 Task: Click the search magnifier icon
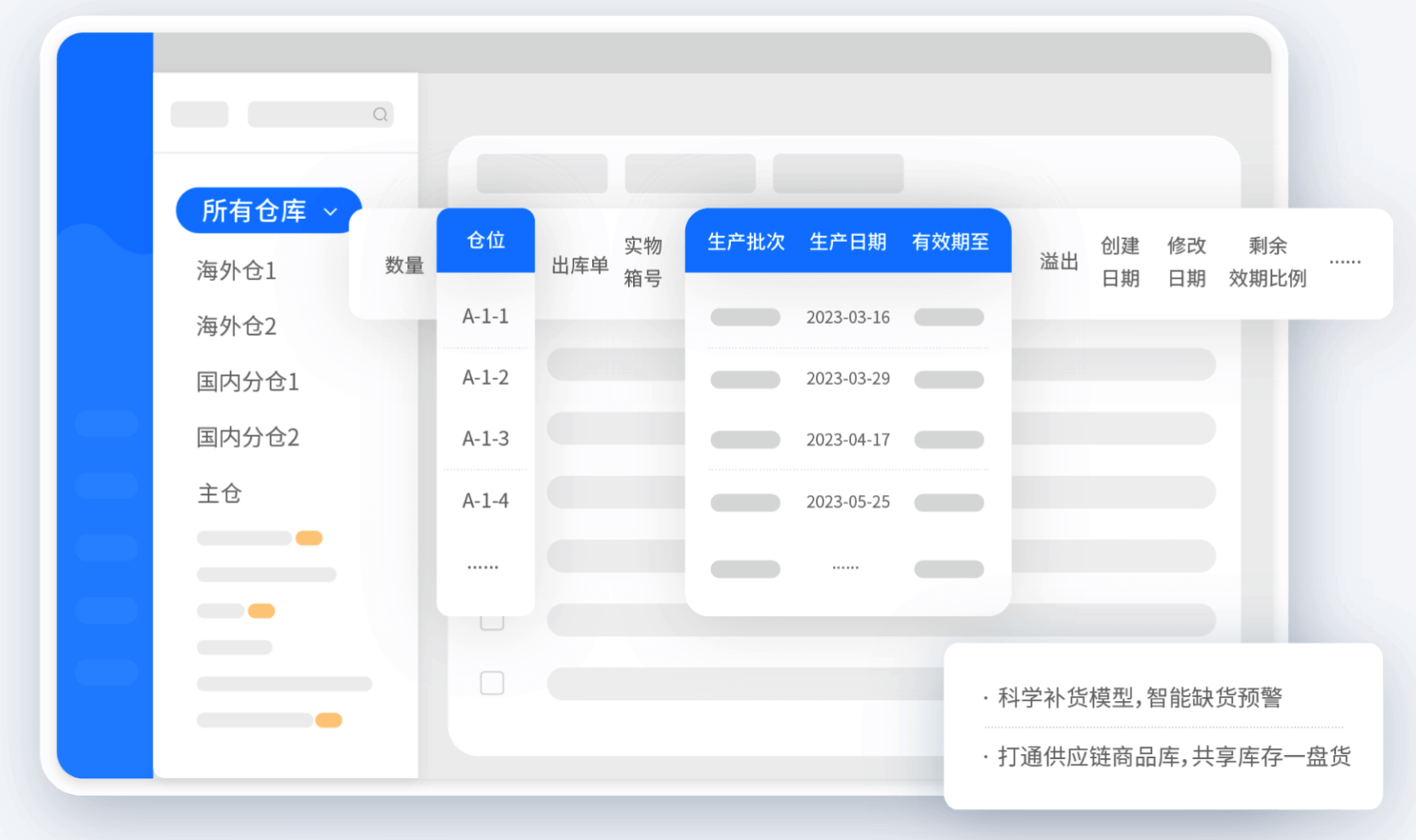pos(381,113)
